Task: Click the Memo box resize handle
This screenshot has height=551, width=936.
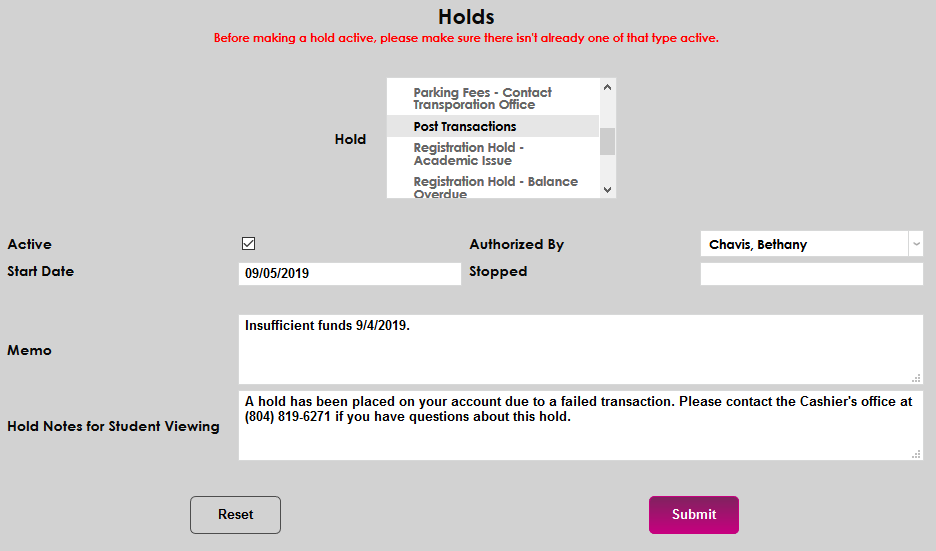Action: pyautogui.click(x=916, y=378)
